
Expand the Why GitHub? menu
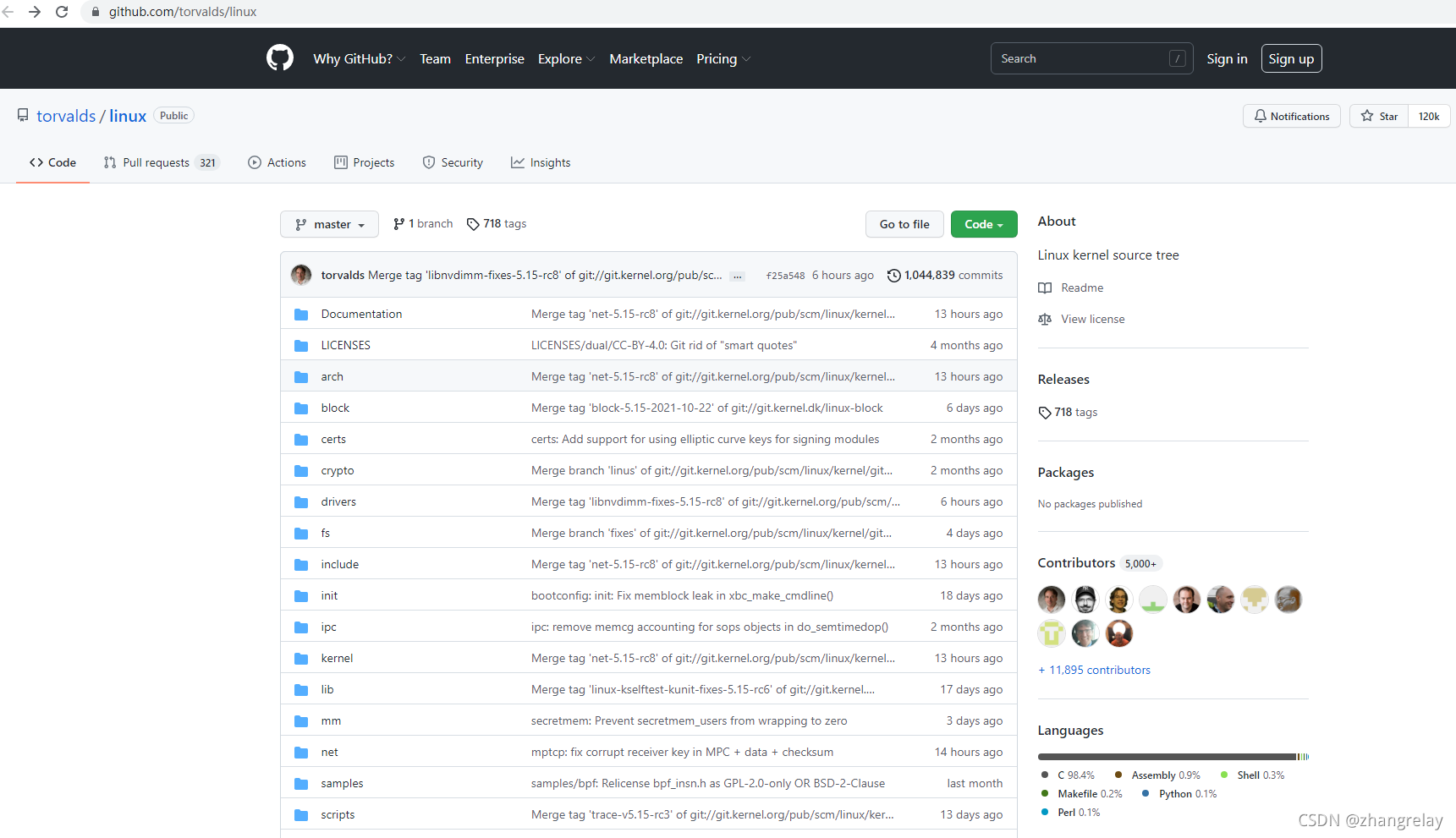click(x=360, y=58)
